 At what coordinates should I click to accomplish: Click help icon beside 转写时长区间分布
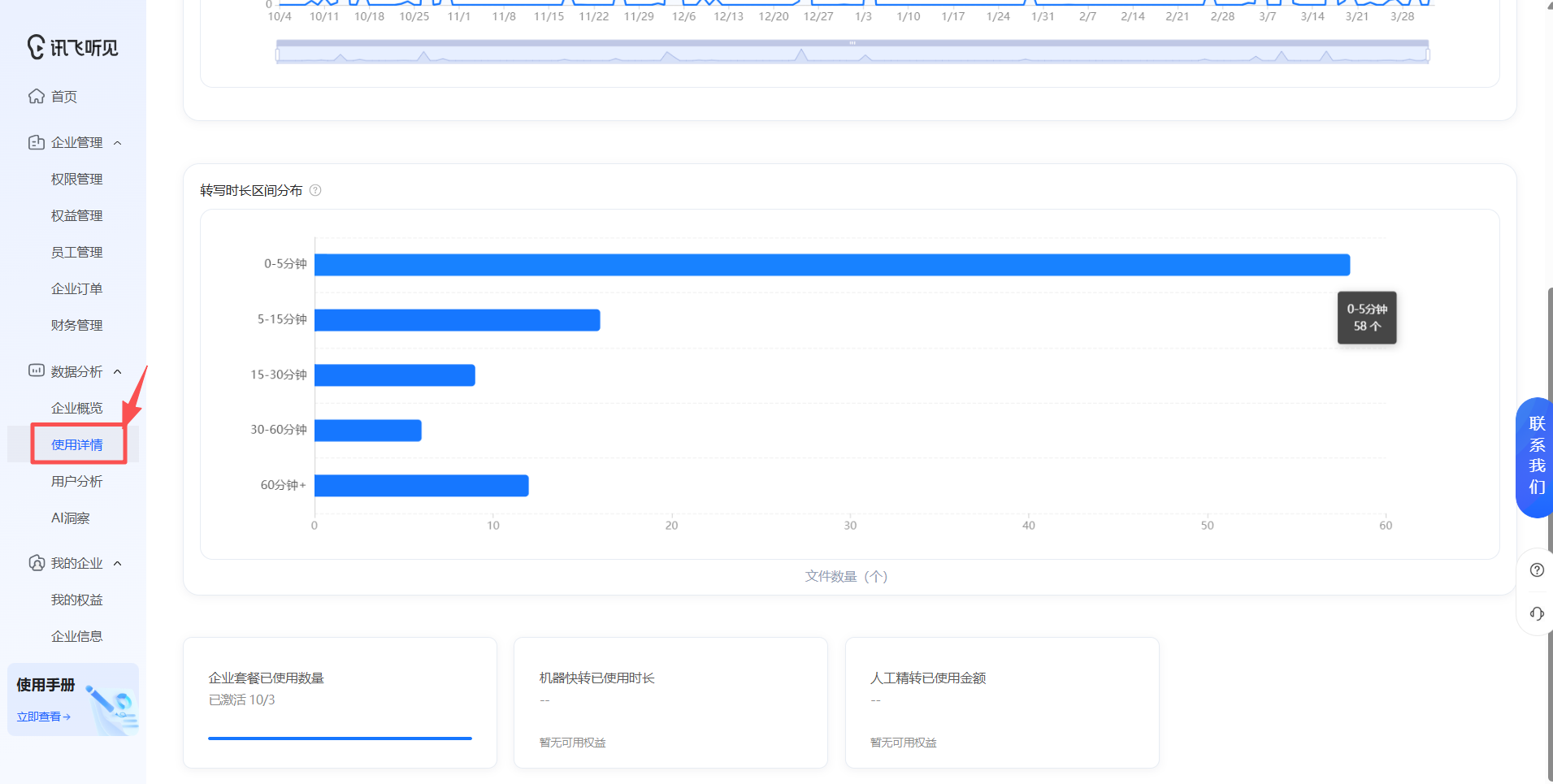click(315, 190)
